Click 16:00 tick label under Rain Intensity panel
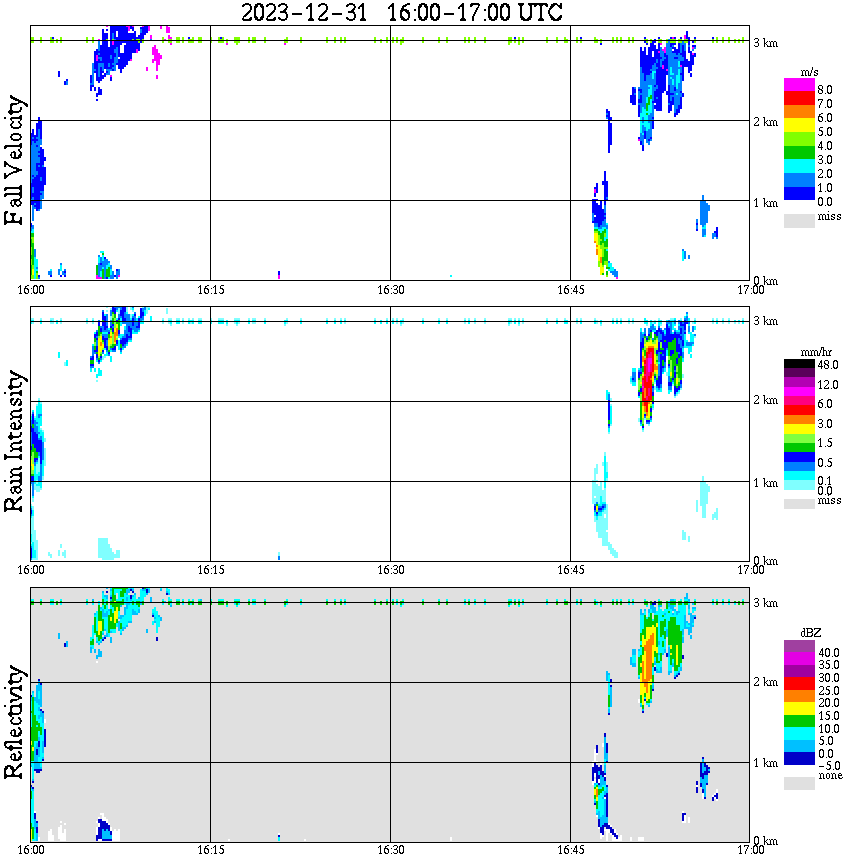This screenshot has width=850, height=868. click(31, 570)
